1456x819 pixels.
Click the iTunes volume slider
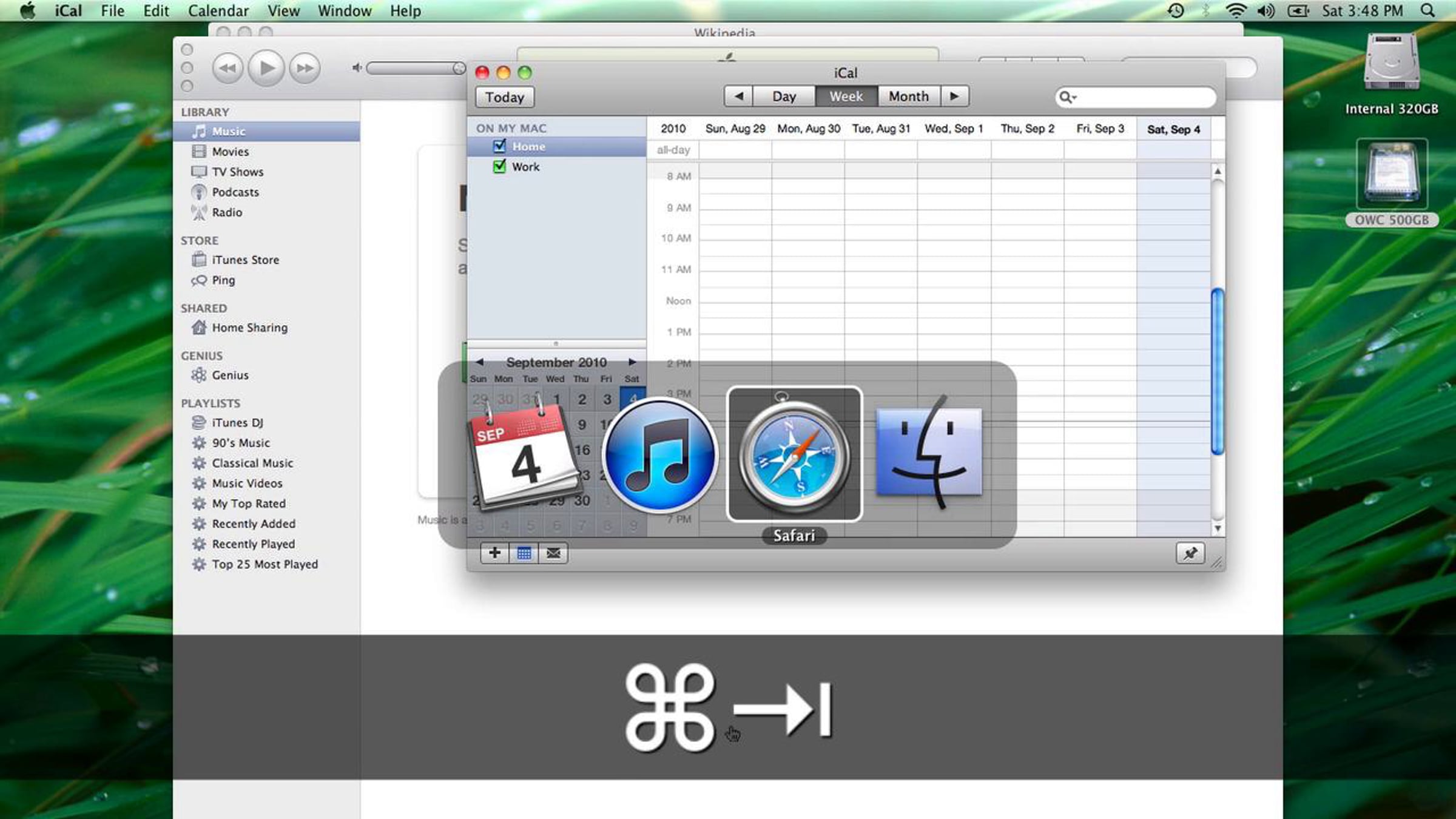(413, 68)
